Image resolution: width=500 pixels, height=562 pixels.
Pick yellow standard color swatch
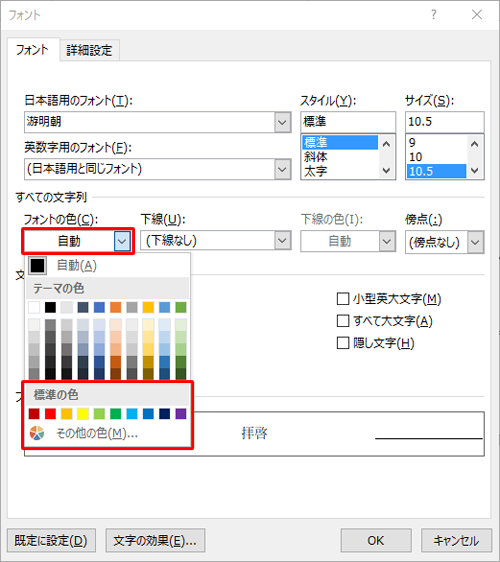83,414
